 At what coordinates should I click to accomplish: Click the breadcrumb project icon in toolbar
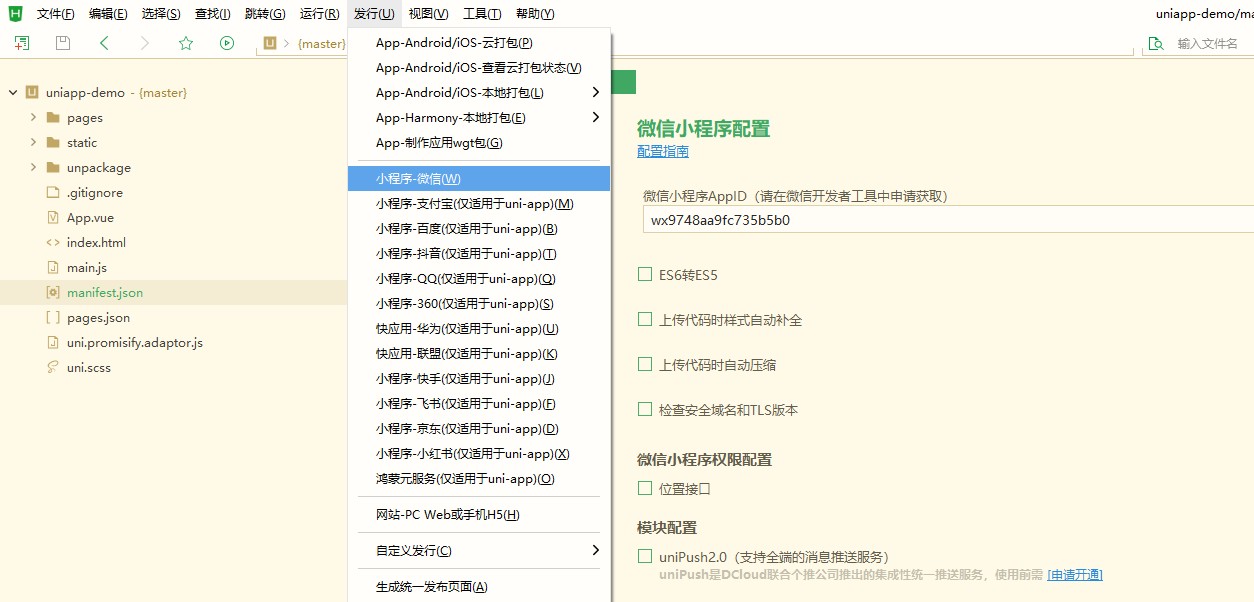coord(270,43)
